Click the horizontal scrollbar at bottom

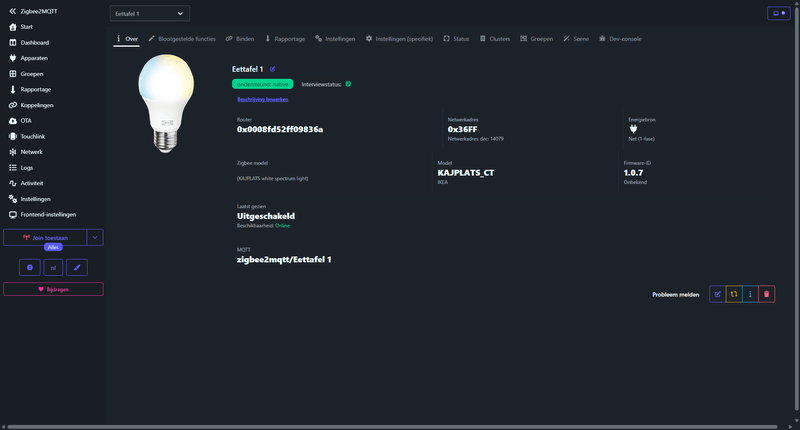pos(392,427)
